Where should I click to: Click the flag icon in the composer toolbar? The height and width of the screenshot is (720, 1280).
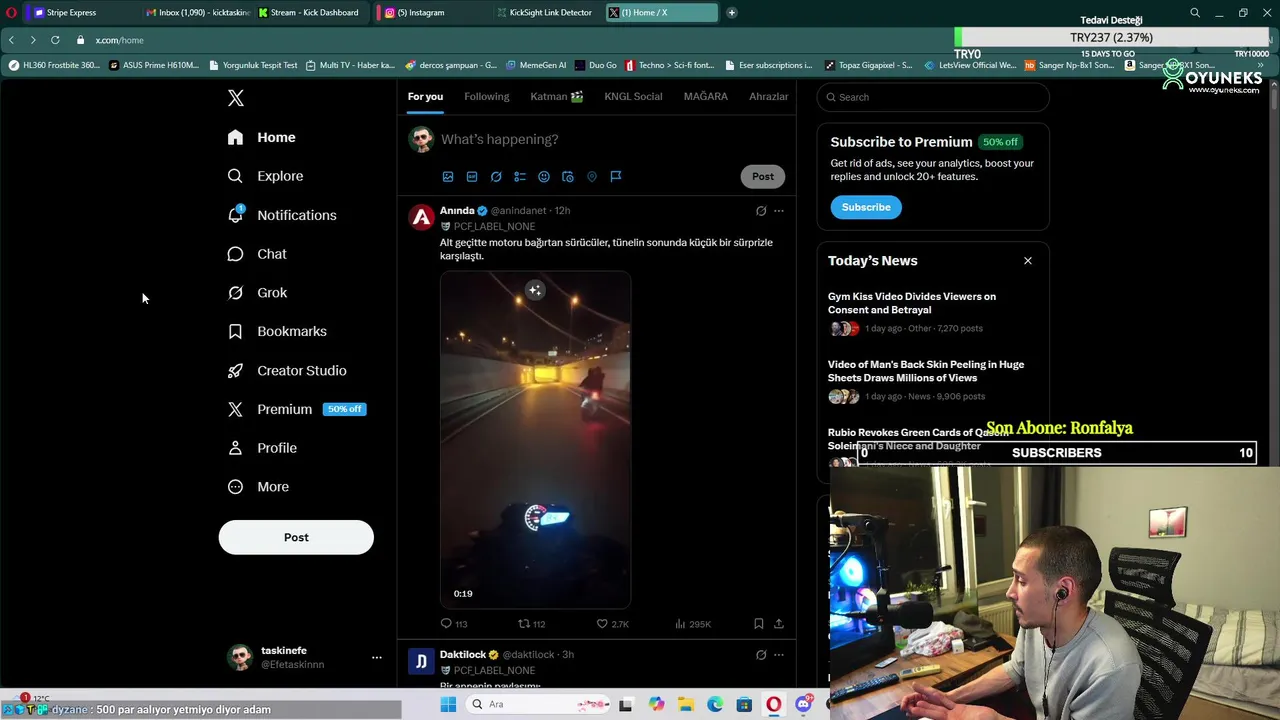(x=616, y=176)
